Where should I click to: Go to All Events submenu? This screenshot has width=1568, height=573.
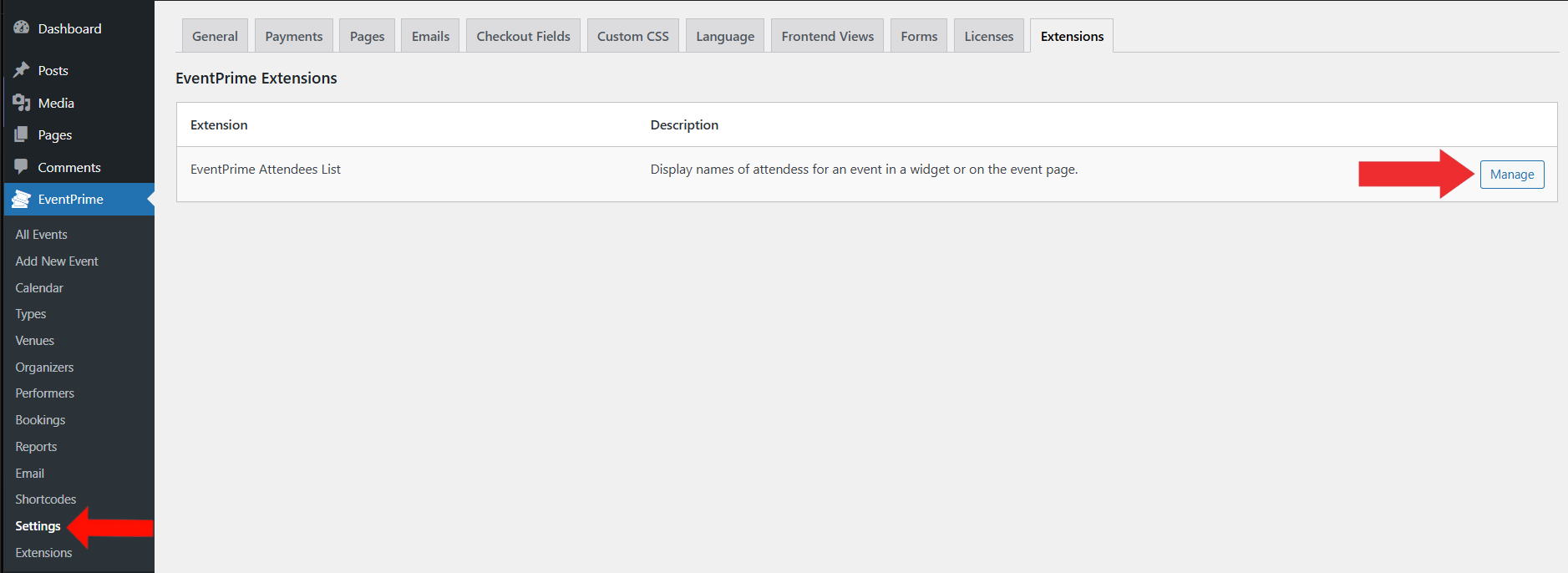tap(41, 235)
